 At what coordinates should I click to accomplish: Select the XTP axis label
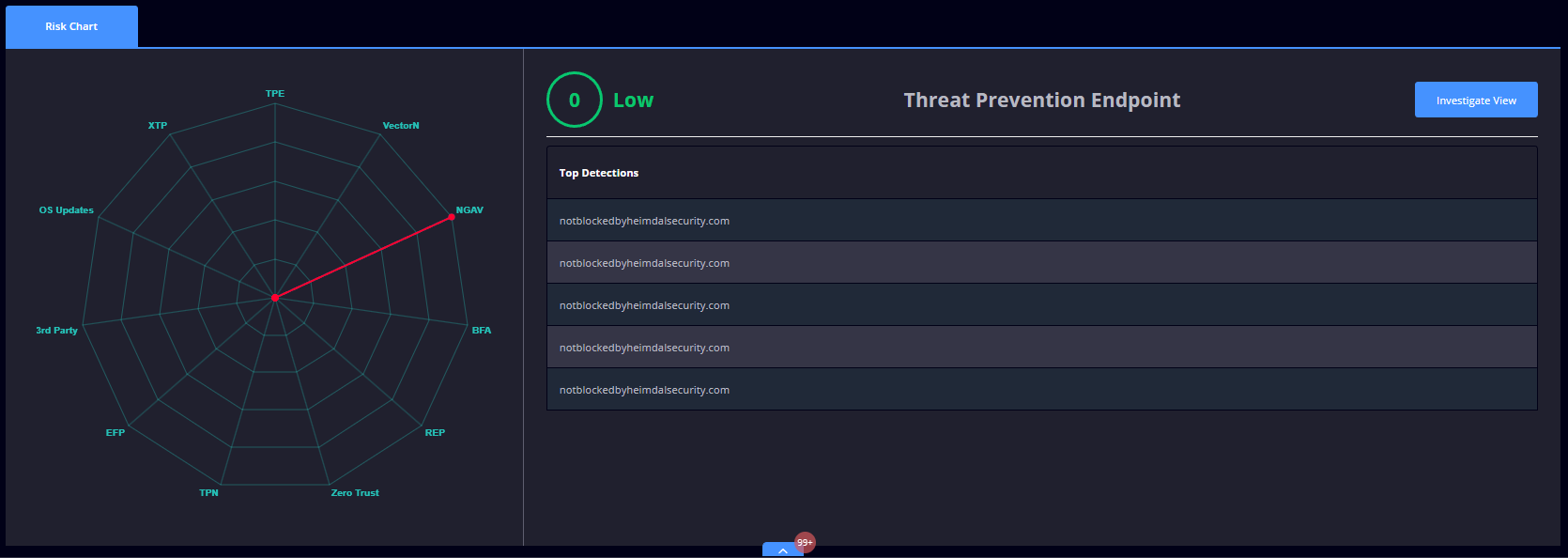[158, 125]
